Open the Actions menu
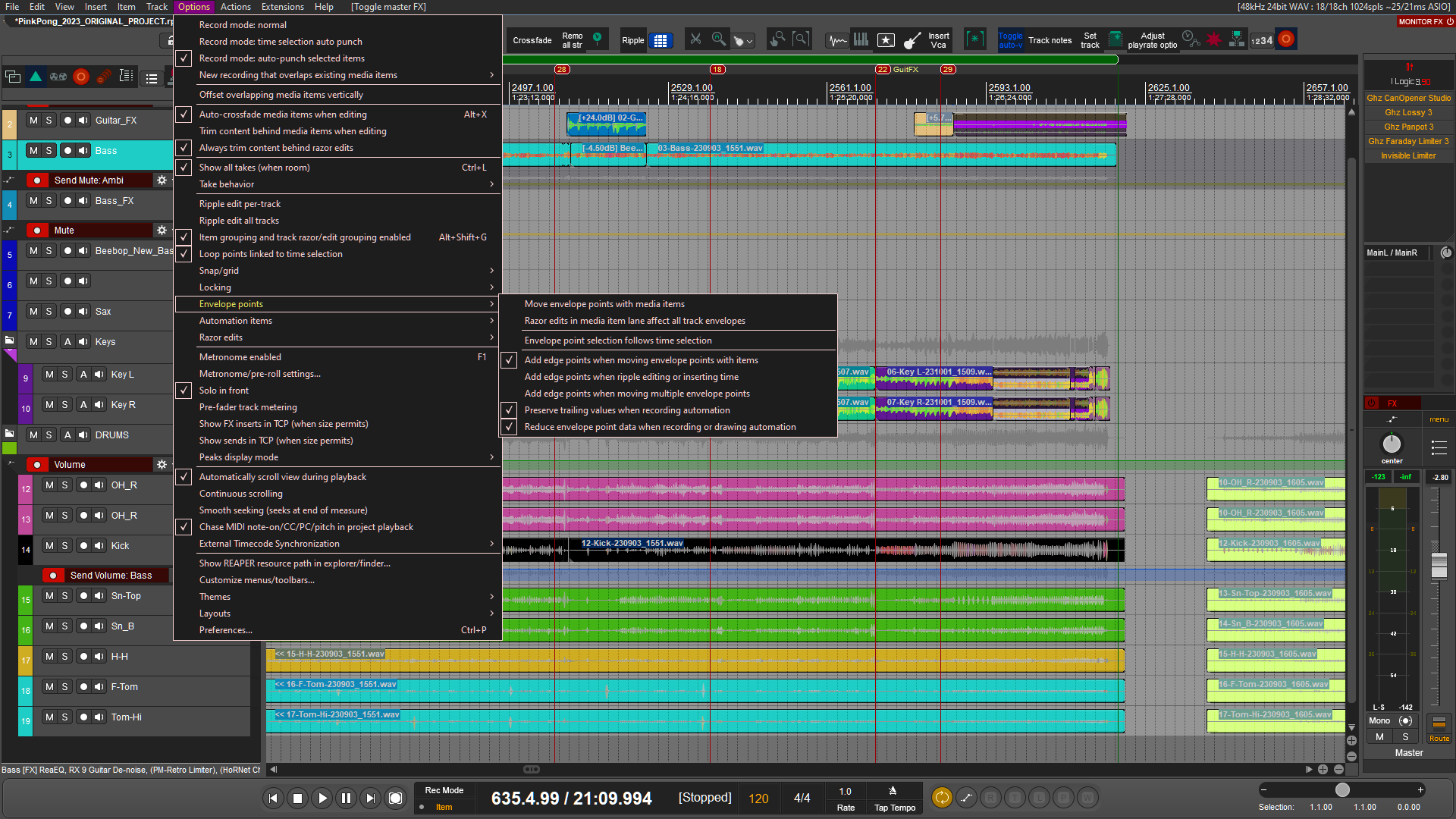Screen dimensions: 1456x819 pyautogui.click(x=235, y=7)
